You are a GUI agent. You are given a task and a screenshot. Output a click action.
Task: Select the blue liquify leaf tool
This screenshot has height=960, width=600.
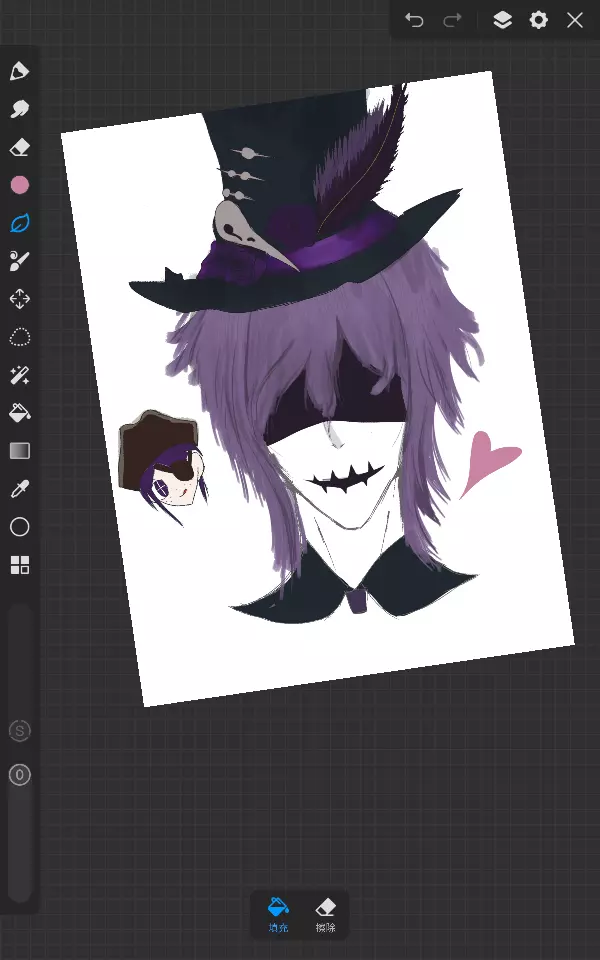tap(20, 223)
